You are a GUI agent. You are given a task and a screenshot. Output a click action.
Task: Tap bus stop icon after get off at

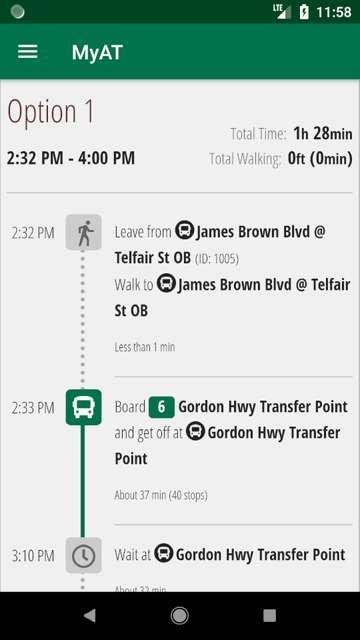pos(196,431)
